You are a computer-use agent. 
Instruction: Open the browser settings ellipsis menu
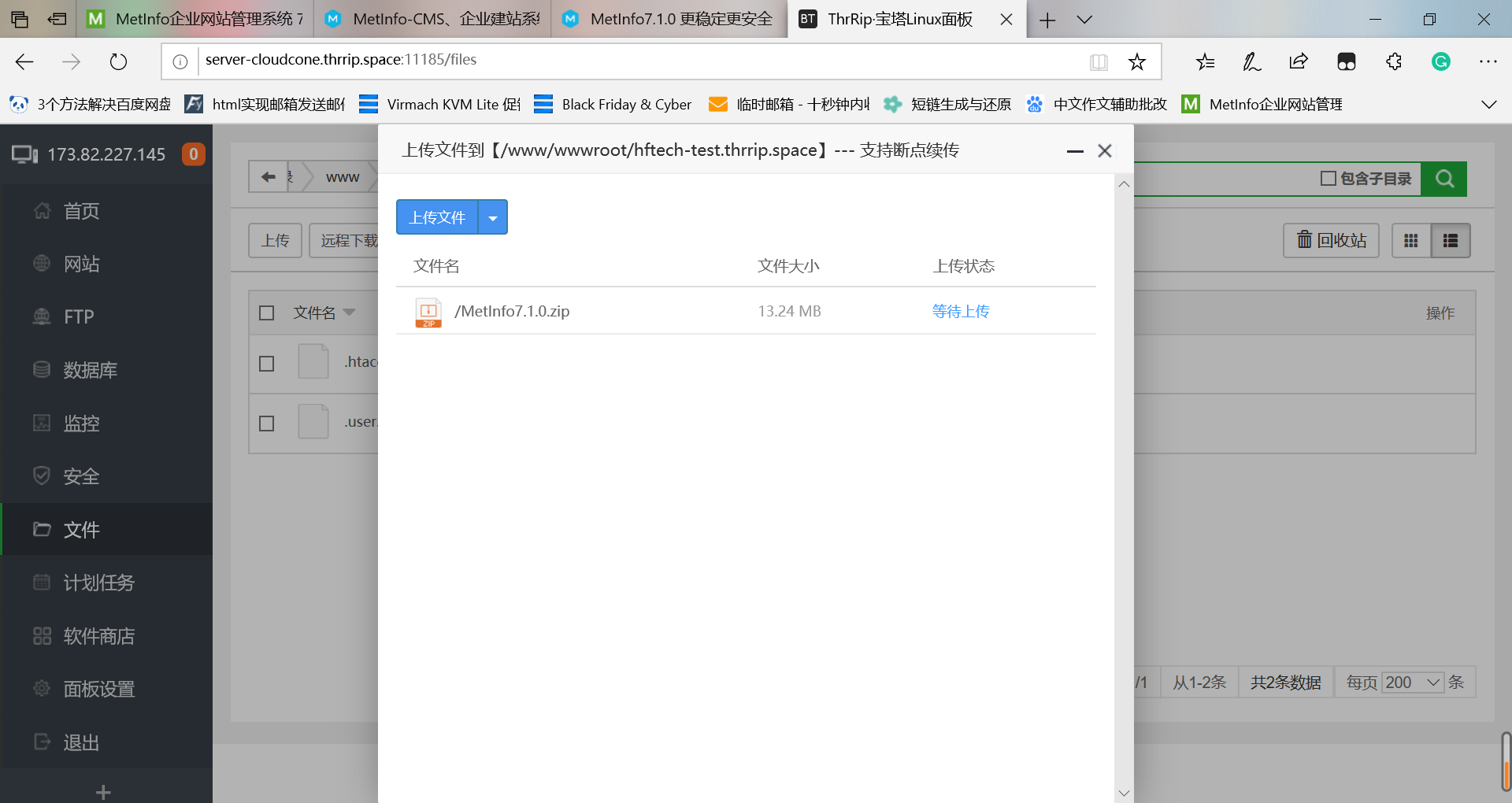point(1488,61)
